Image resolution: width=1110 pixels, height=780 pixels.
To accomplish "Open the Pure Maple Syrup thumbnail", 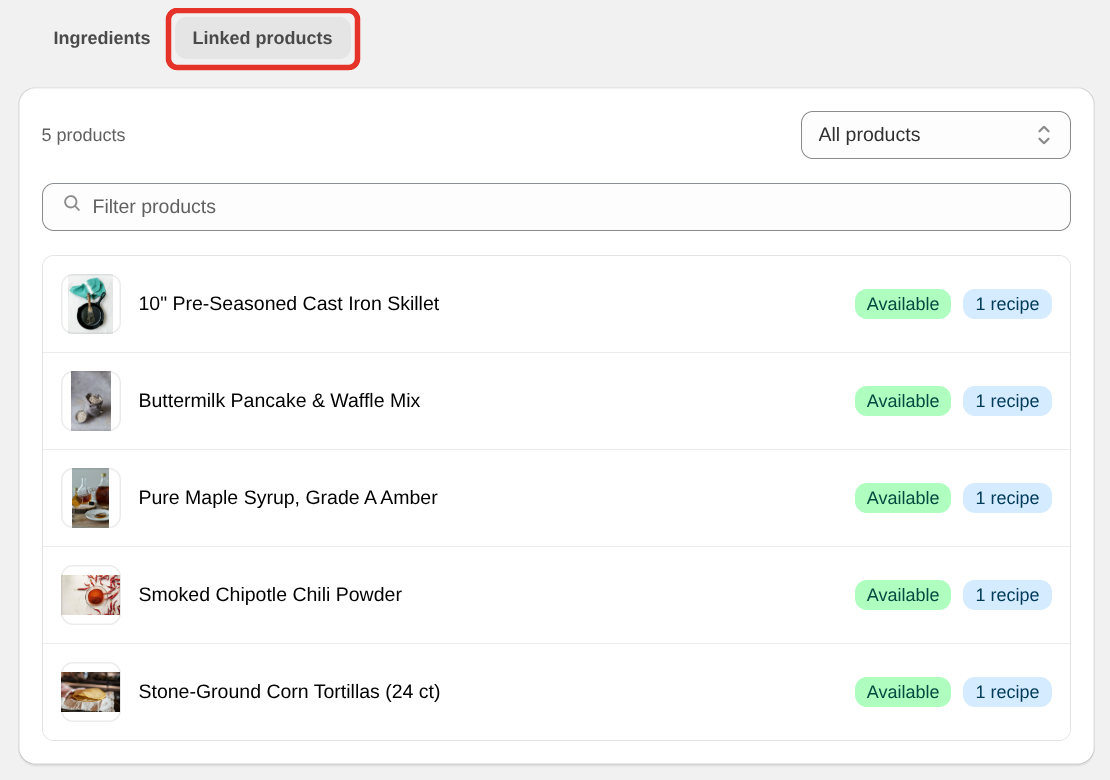I will click(x=91, y=498).
